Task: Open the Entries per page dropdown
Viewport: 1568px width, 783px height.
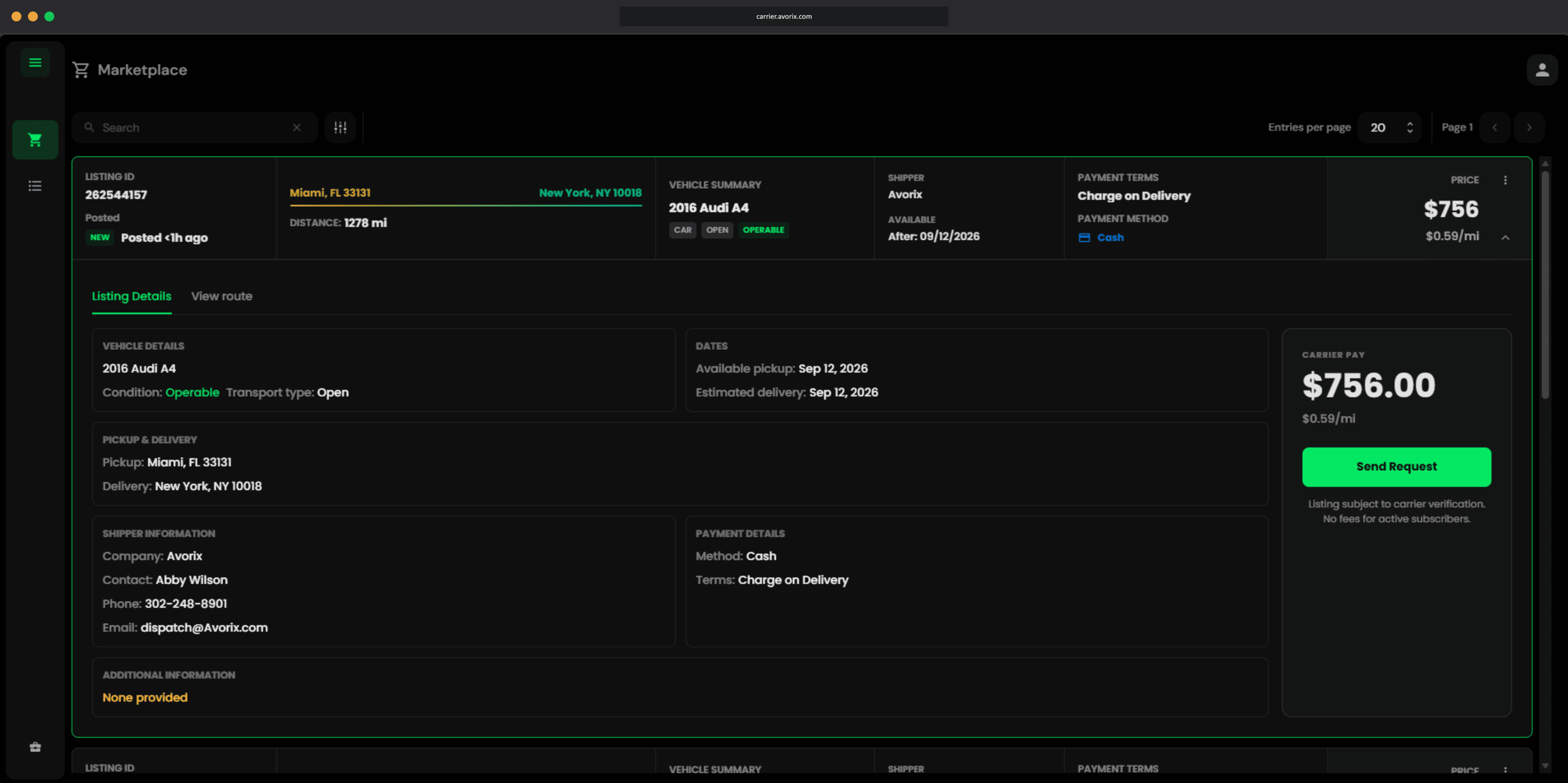Action: pos(1390,127)
